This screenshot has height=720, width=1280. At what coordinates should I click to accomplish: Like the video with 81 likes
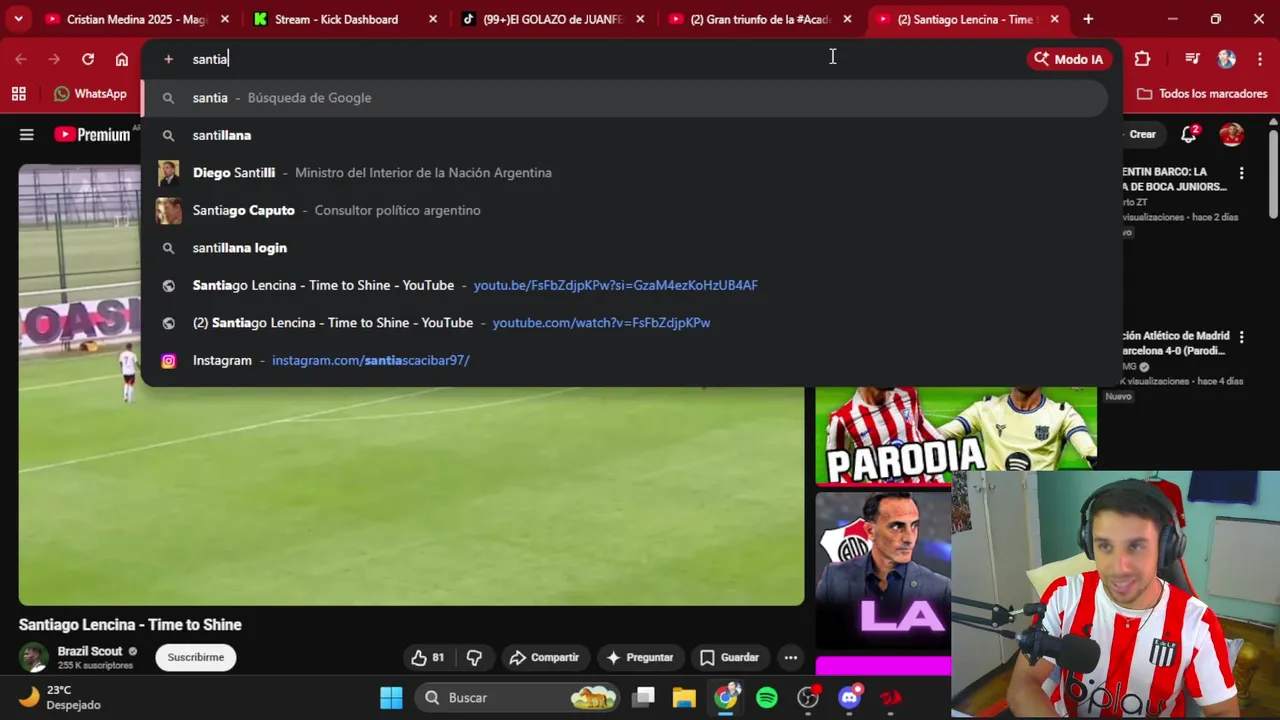[427, 657]
